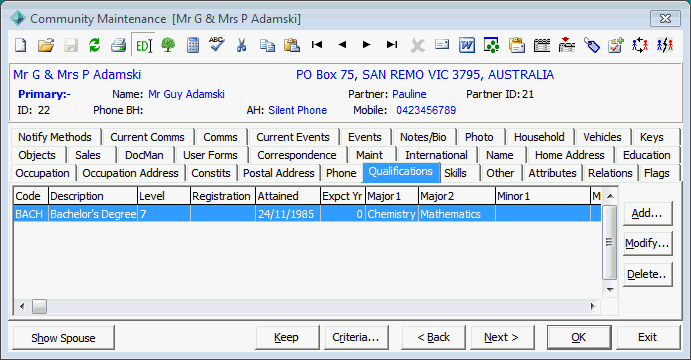Click the Attained column header

tap(288, 196)
